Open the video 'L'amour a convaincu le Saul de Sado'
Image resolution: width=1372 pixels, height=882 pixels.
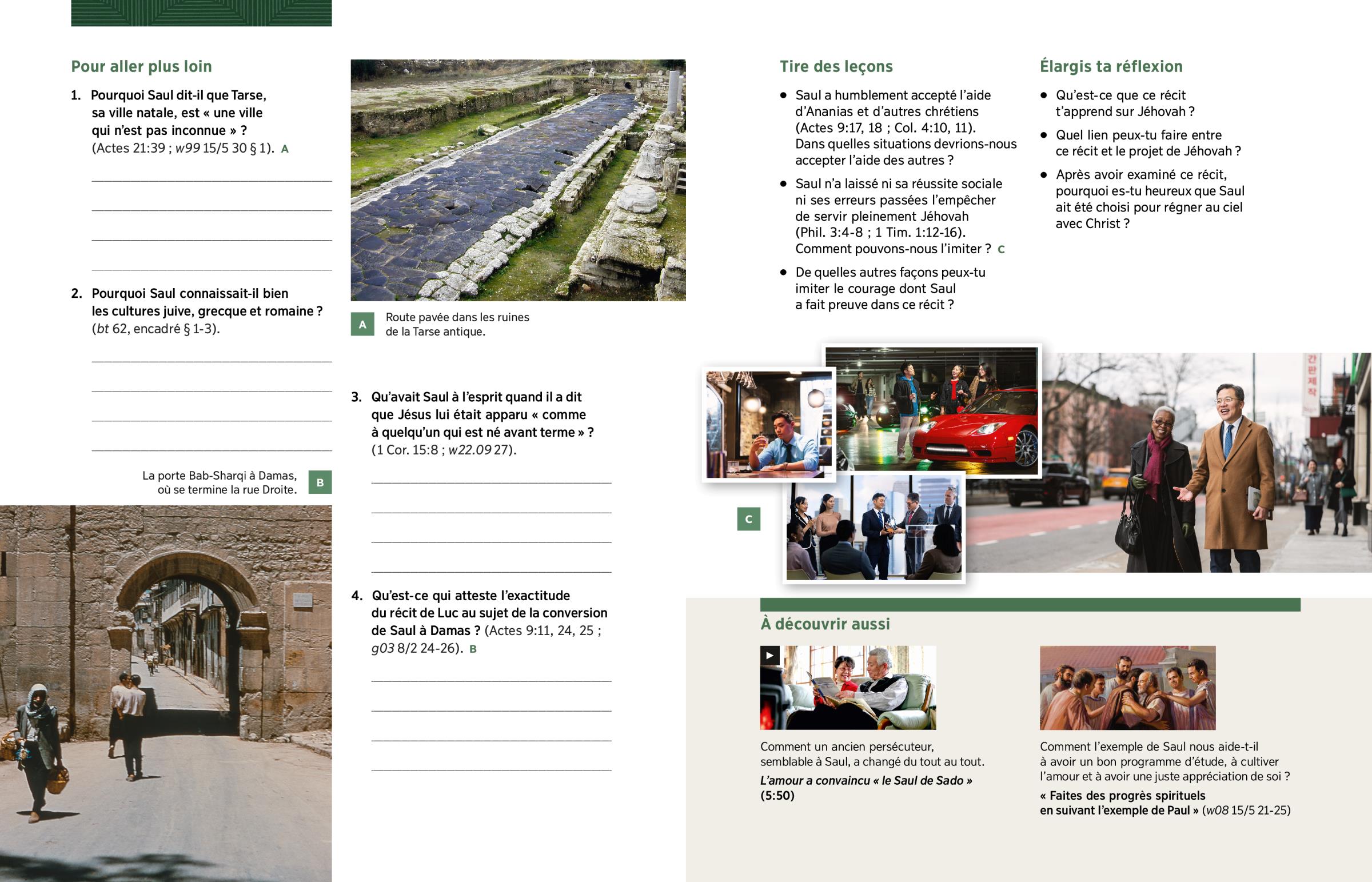(x=866, y=781)
